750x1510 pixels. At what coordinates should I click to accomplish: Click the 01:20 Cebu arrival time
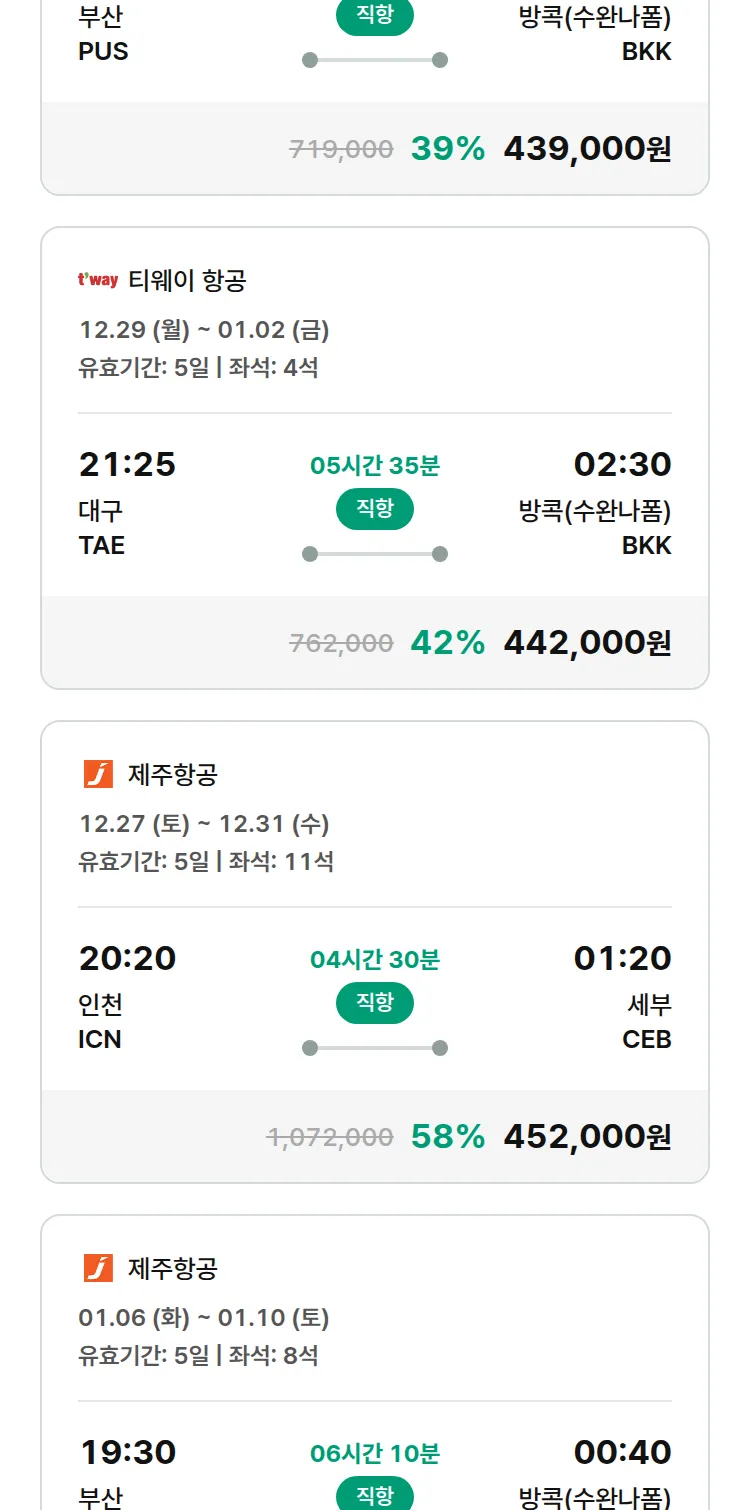[x=622, y=958]
